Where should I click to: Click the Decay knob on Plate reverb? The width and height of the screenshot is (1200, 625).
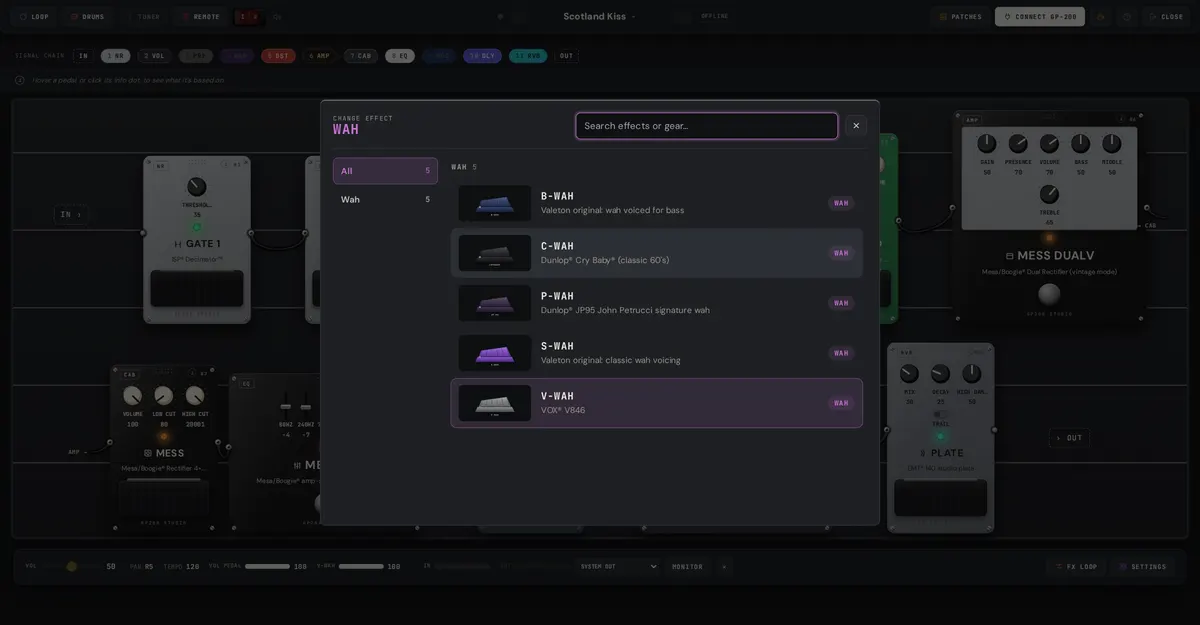(940, 374)
